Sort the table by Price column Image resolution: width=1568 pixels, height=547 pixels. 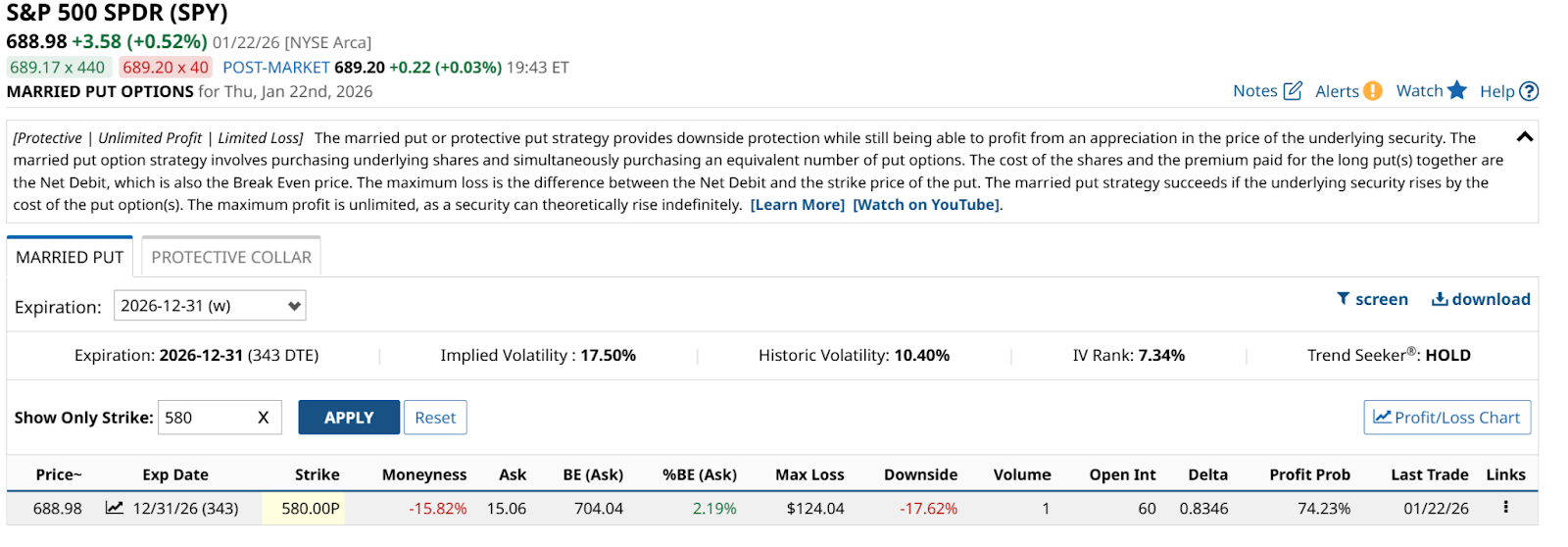[x=59, y=474]
